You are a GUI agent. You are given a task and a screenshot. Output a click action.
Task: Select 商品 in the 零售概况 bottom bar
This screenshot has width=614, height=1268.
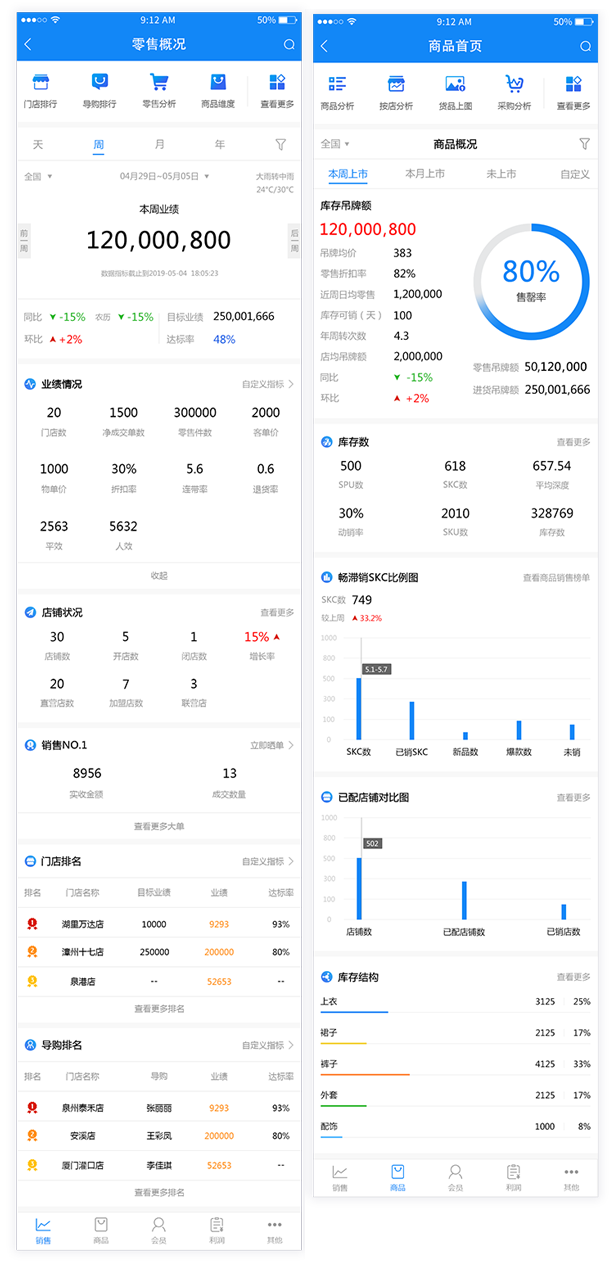(101, 1230)
